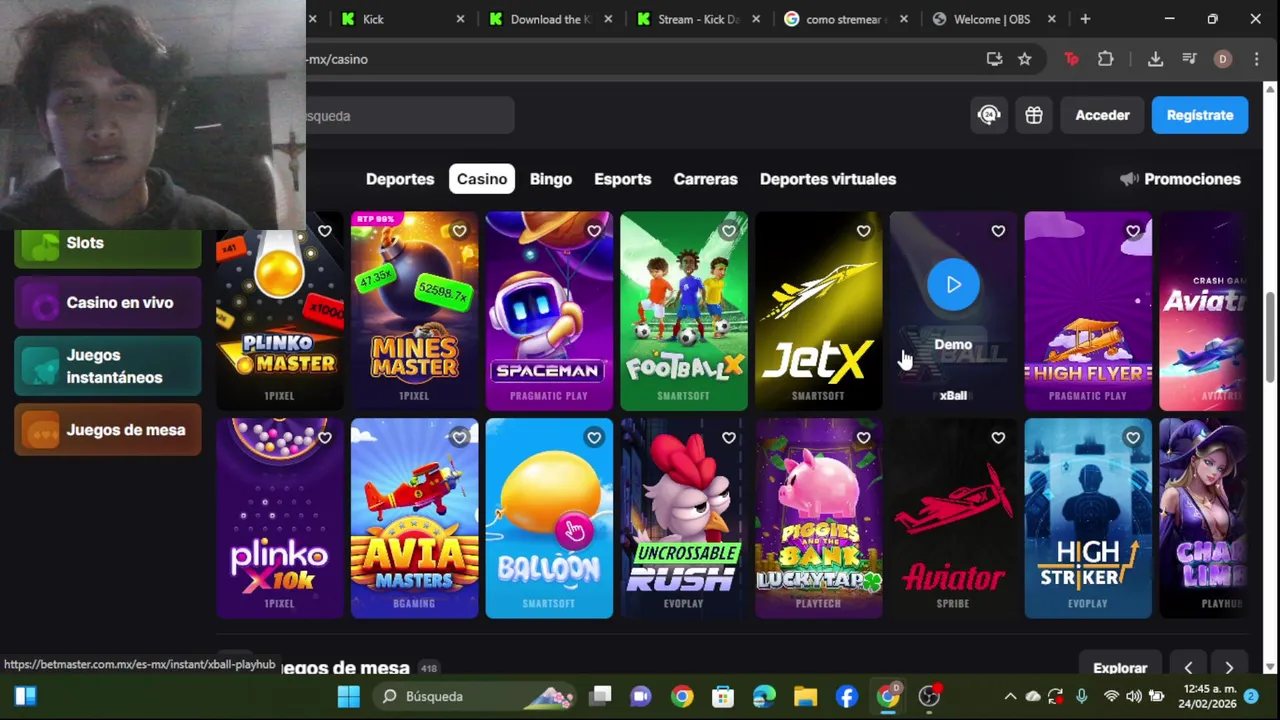Open the Promociones link
Image resolution: width=1280 pixels, height=720 pixels.
coord(1180,179)
